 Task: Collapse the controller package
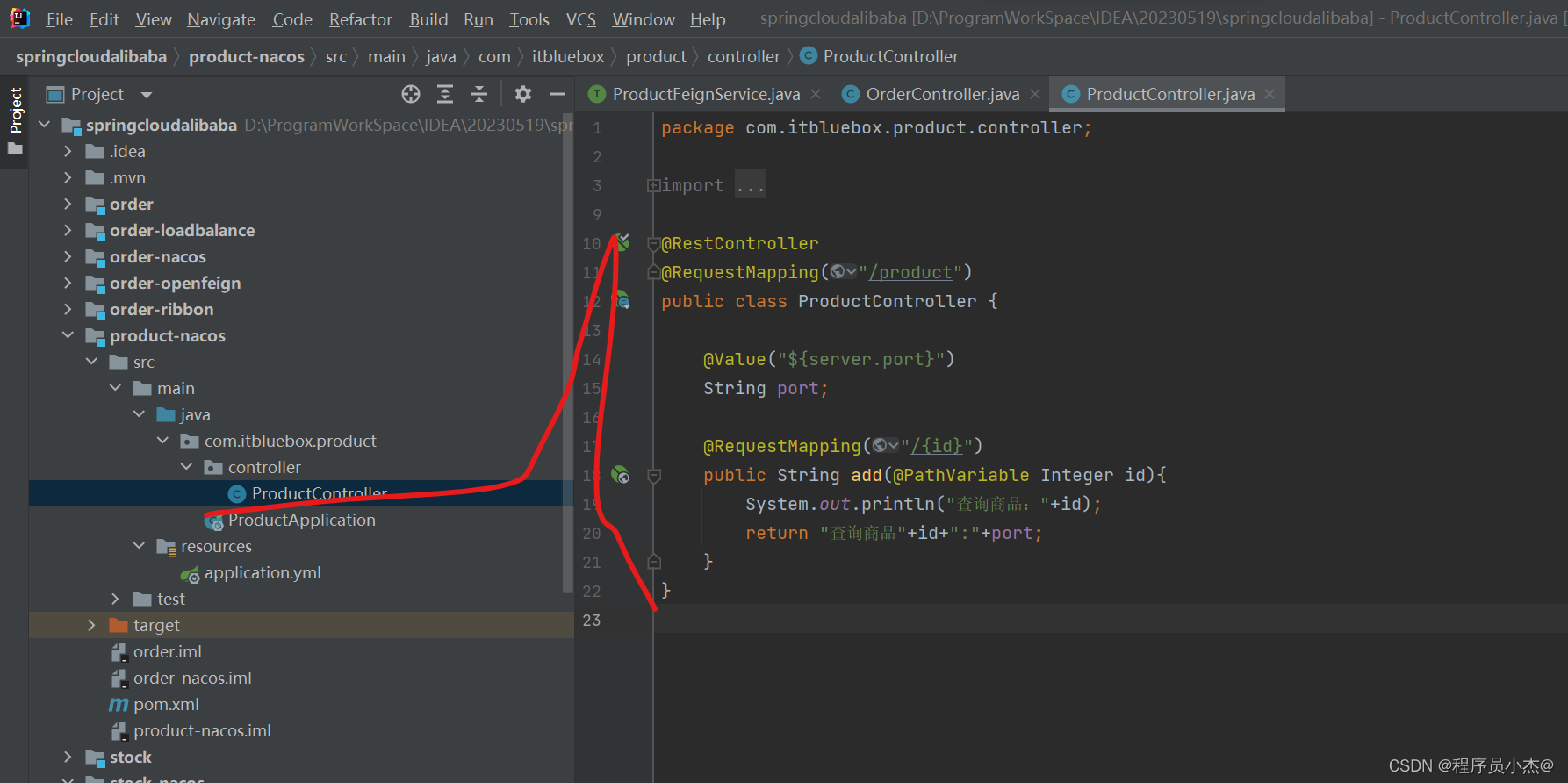pos(187,467)
